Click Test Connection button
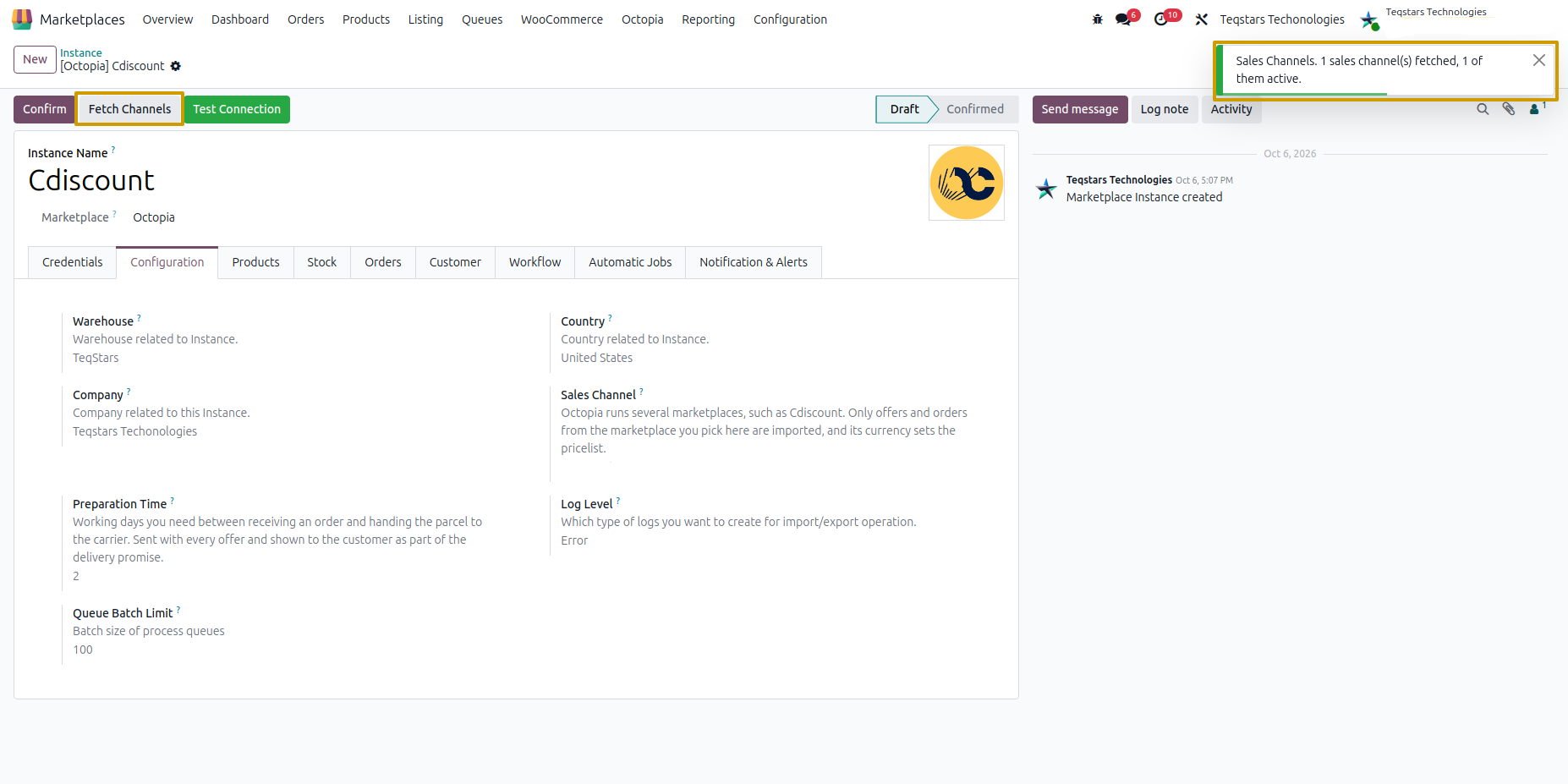The image size is (1568, 784). click(237, 109)
